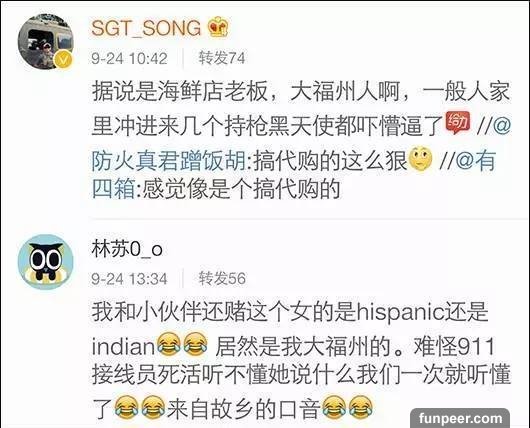The width and height of the screenshot is (530, 428).
Task: Click the thinking face emoji
Action: [420, 158]
